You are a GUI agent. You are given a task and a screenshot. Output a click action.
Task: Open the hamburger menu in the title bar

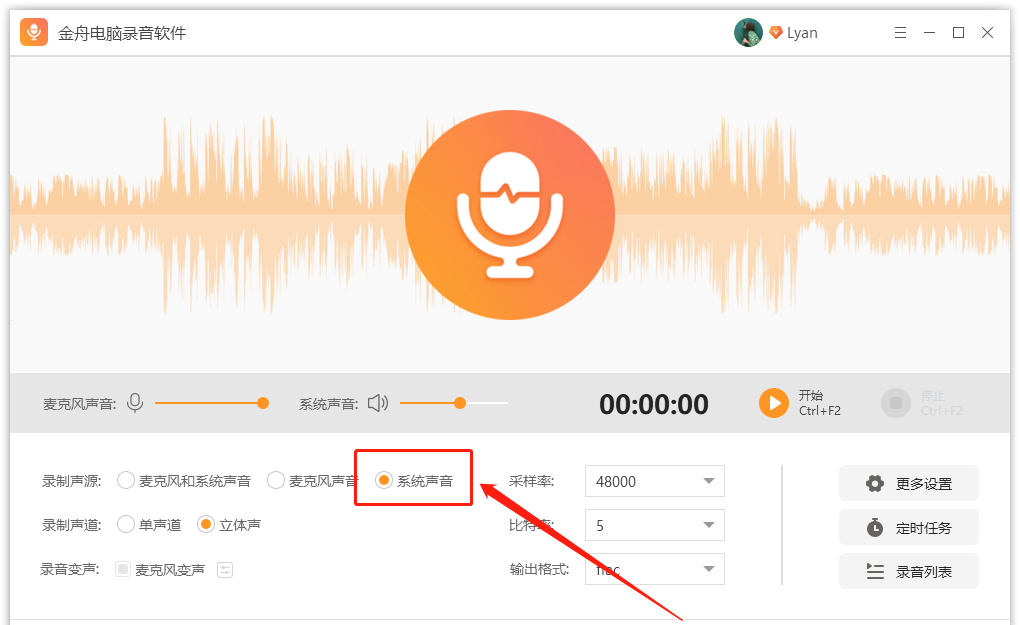click(x=900, y=32)
